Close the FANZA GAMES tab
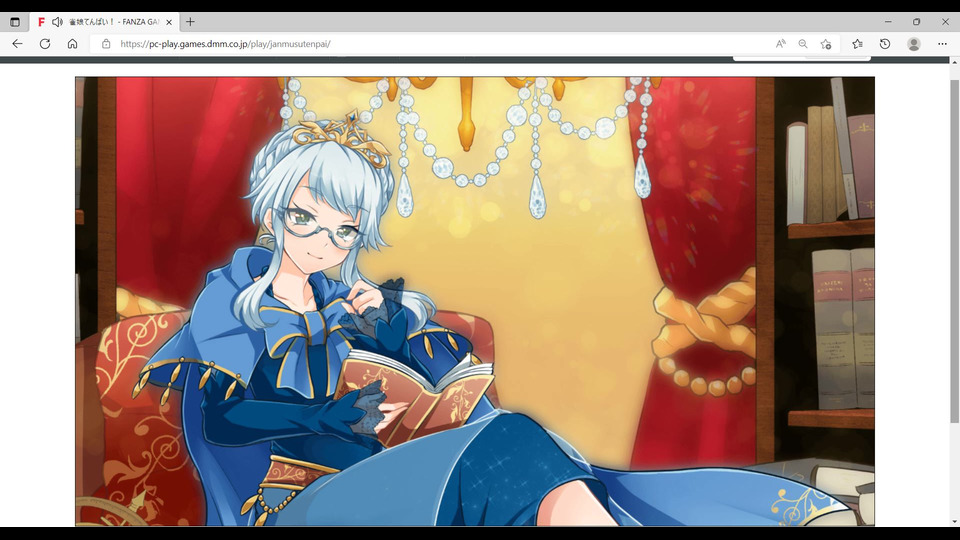Screen dimensions: 960x540 pyautogui.click(x=169, y=22)
